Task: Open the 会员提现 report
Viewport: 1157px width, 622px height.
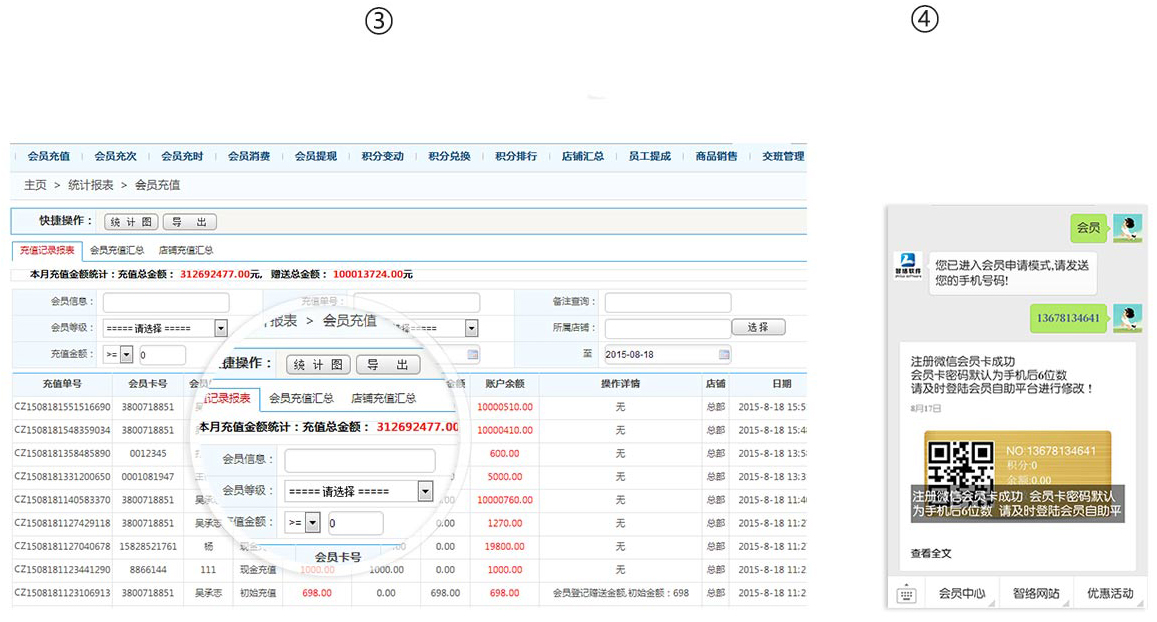Action: click(316, 156)
